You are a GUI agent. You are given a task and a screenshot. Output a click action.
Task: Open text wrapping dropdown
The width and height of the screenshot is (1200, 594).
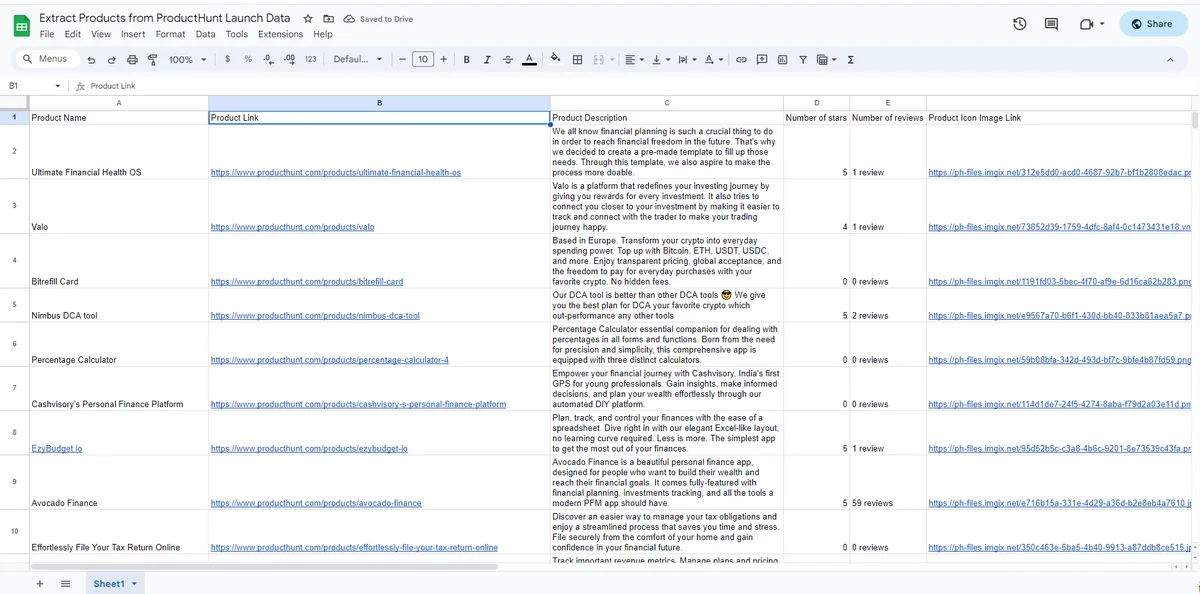point(687,60)
